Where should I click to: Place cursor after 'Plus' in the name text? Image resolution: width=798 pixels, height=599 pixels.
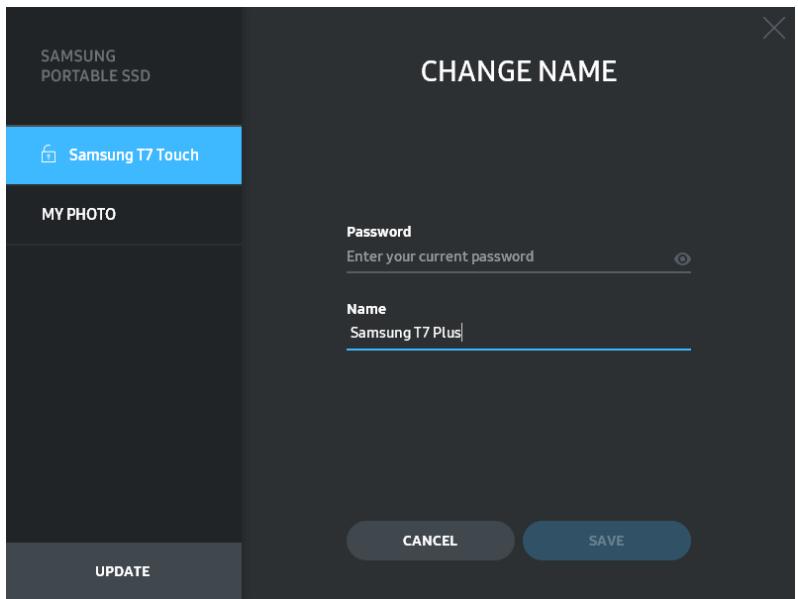point(461,333)
